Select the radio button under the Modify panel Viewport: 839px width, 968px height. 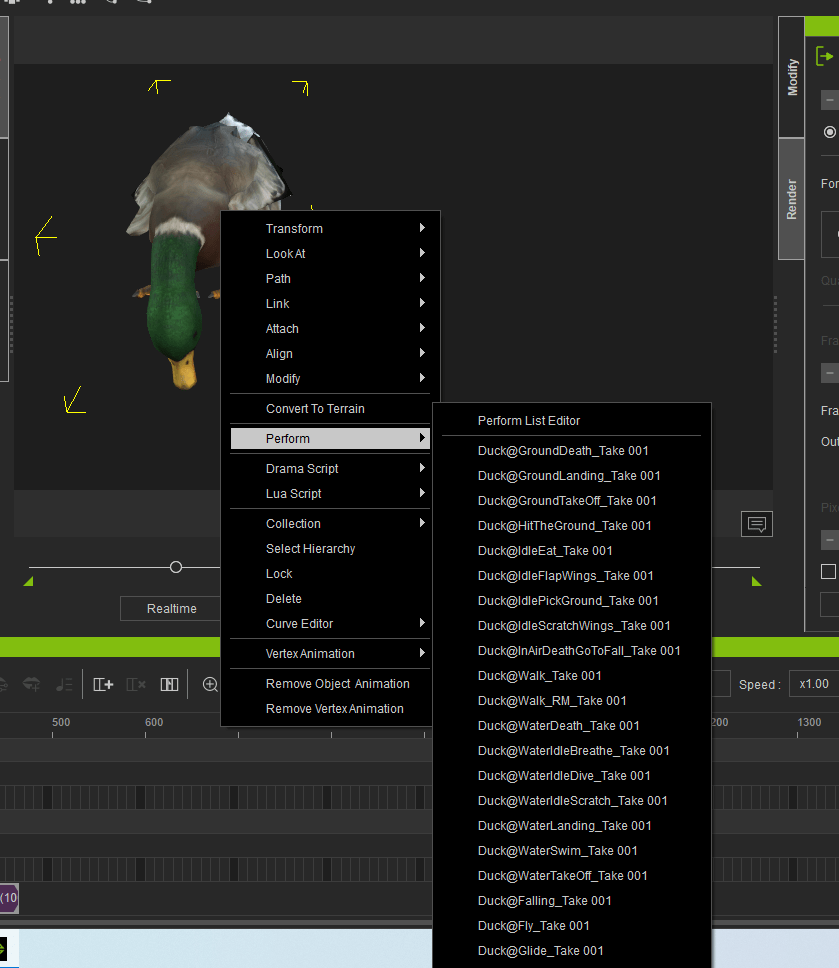point(830,131)
